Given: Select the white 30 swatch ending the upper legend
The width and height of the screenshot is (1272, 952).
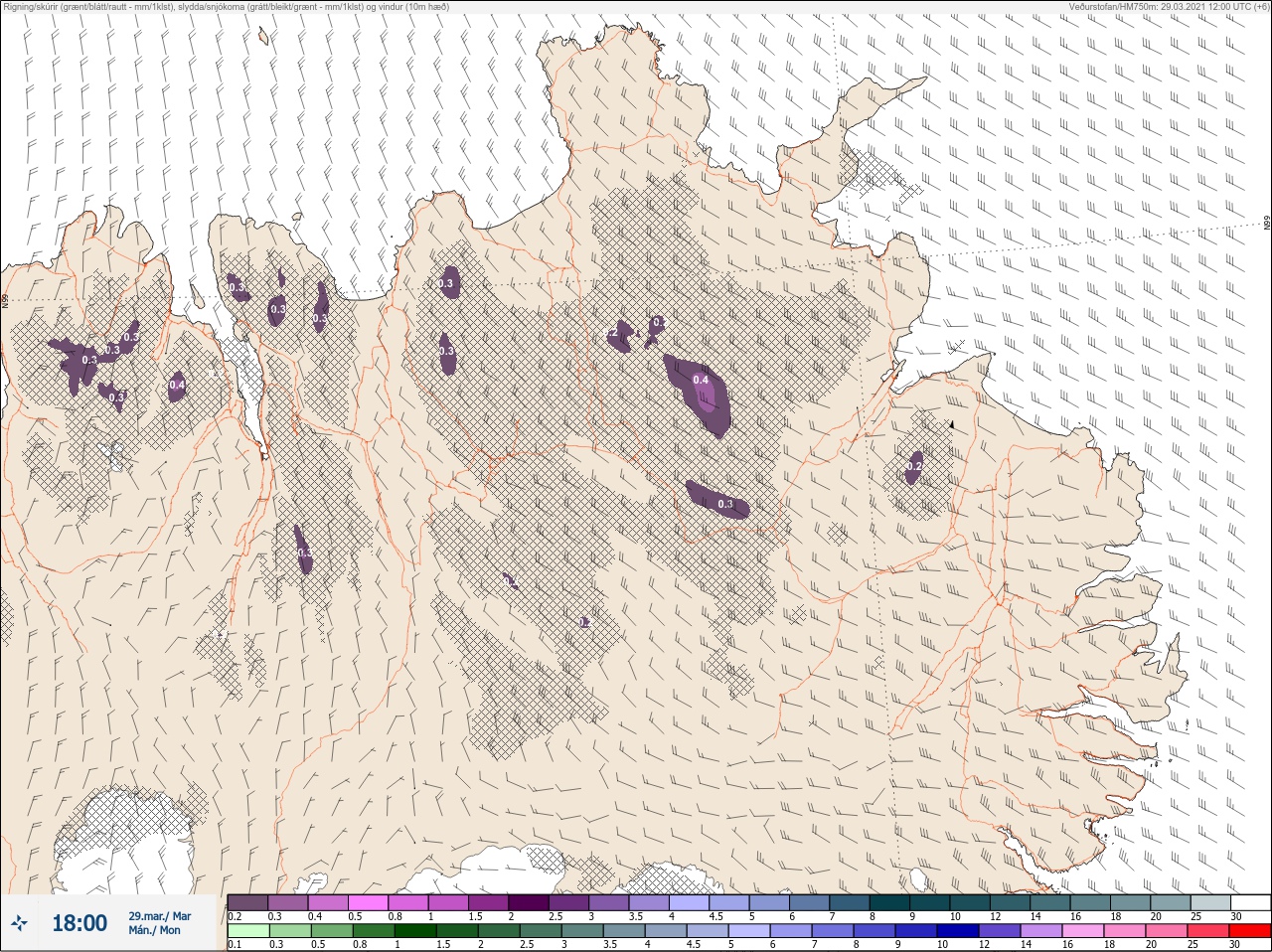Looking at the screenshot, I should point(1250,902).
